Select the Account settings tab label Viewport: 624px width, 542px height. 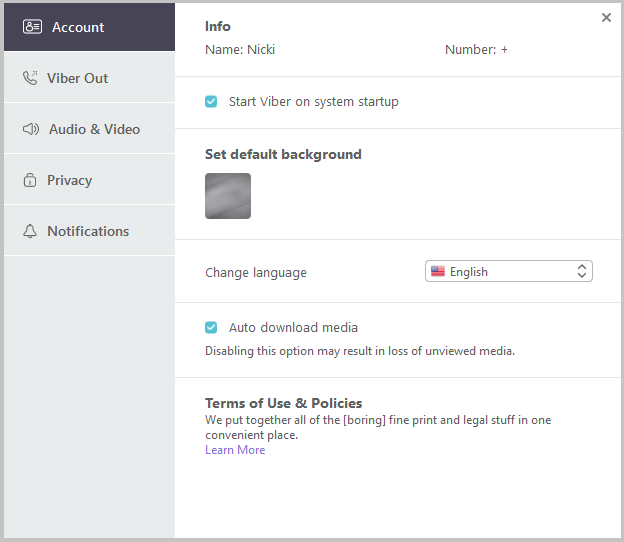click(x=78, y=27)
